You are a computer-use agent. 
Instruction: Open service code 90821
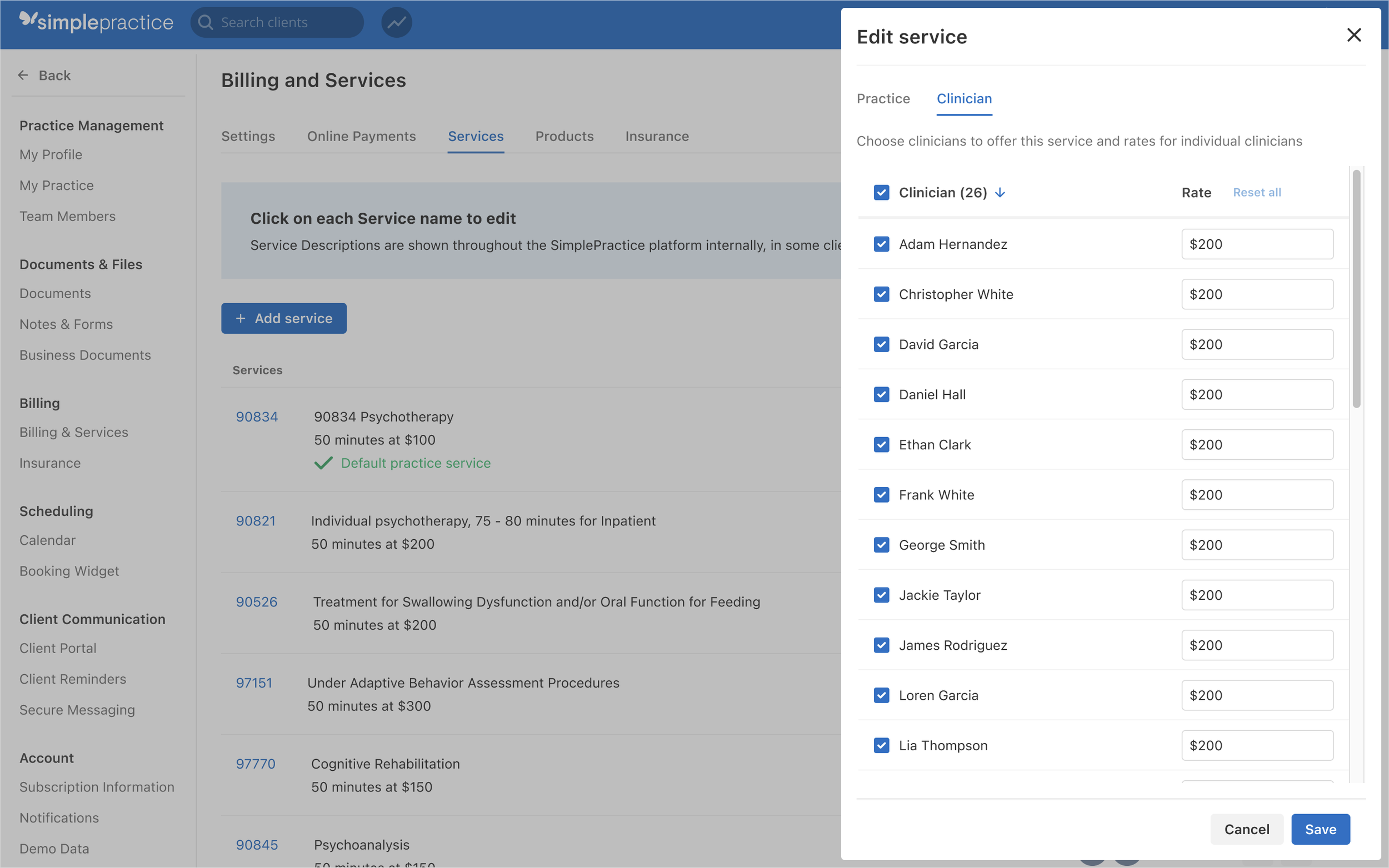256,521
